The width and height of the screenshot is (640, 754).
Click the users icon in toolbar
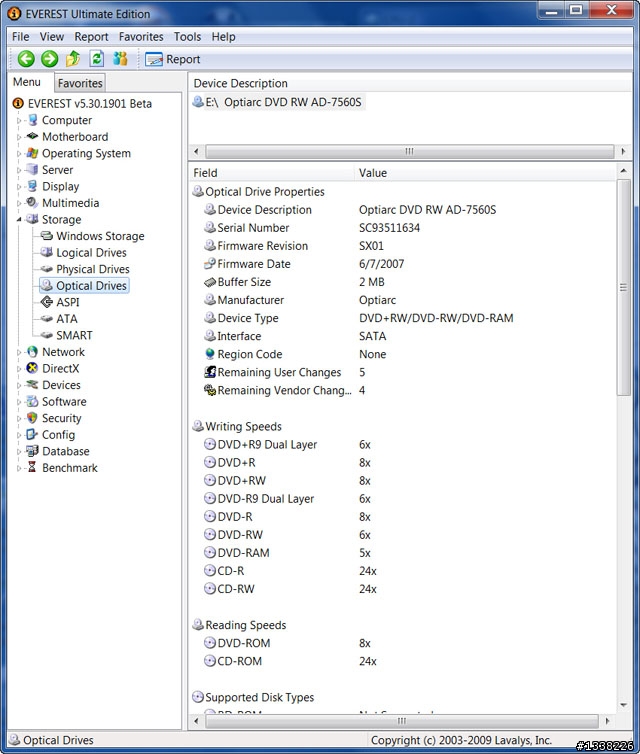[x=120, y=59]
